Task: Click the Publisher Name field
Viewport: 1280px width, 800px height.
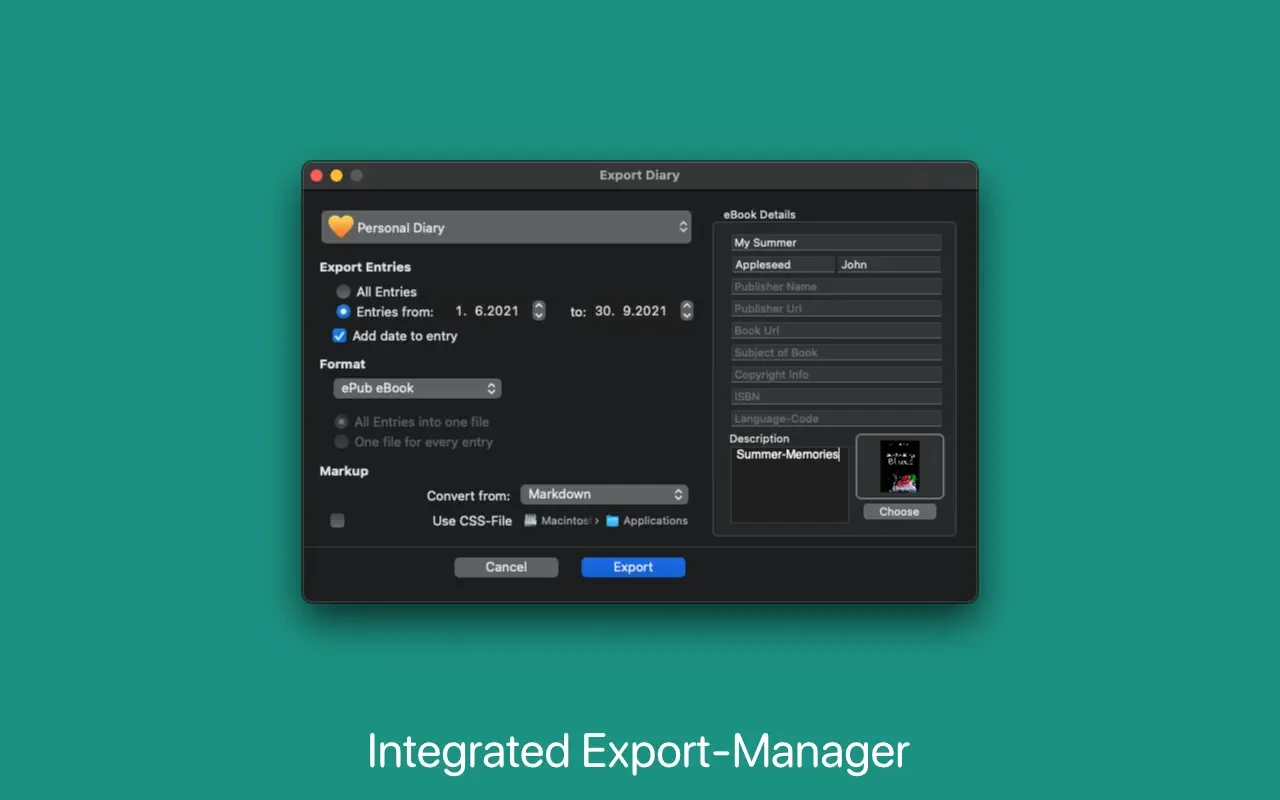Action: click(836, 287)
